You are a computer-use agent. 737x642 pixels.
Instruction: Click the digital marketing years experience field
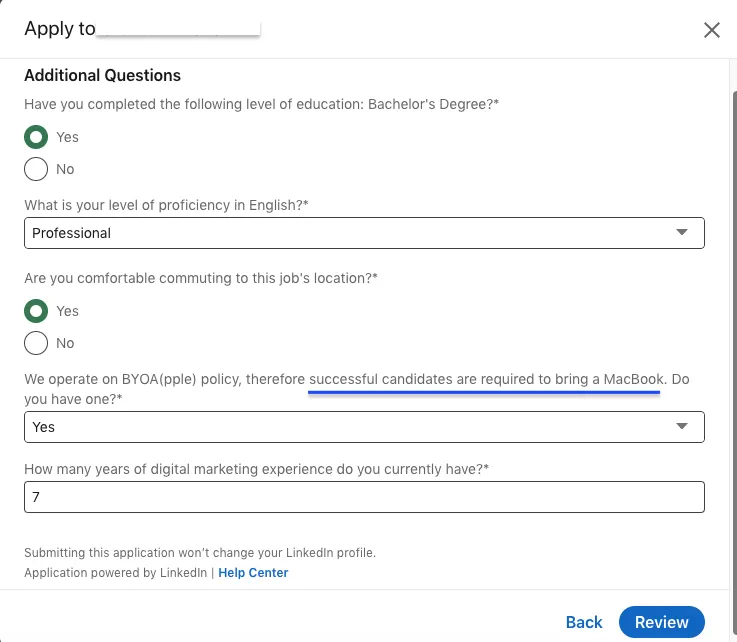[364, 497]
